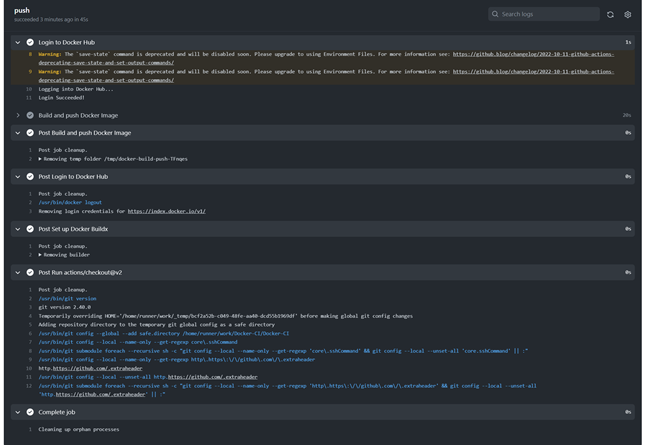The width and height of the screenshot is (645, 446).
Task: Click the '/usr/bin/git version' log line
Action: tap(67, 298)
